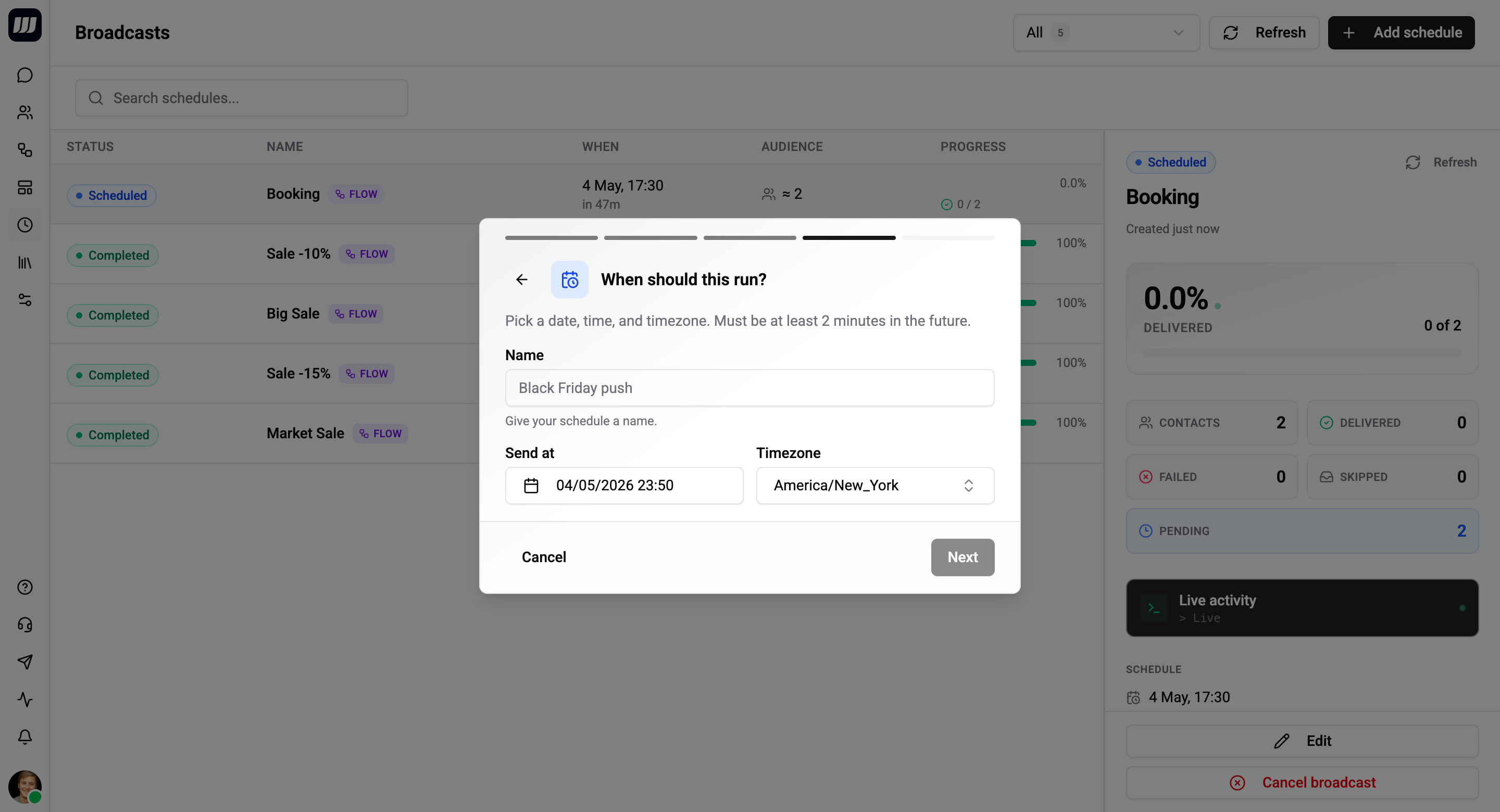Image resolution: width=1500 pixels, height=812 pixels.
Task: Click the STATUS column header
Action: (x=90, y=147)
